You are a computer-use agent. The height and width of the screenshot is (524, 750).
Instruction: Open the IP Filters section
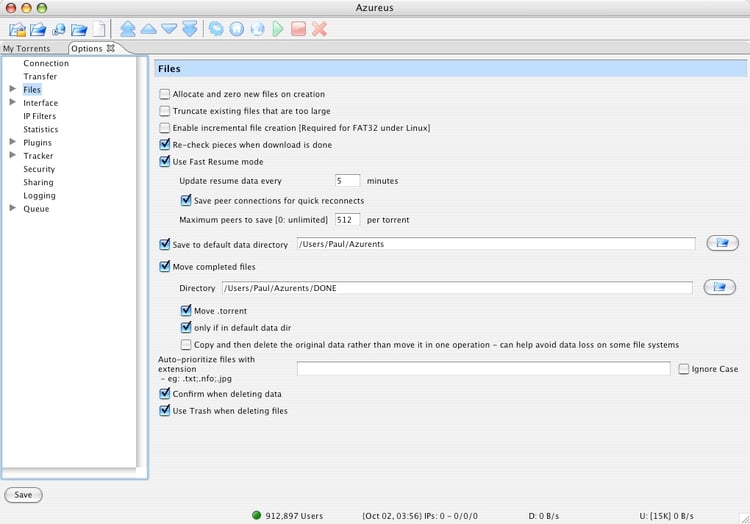tap(40, 116)
